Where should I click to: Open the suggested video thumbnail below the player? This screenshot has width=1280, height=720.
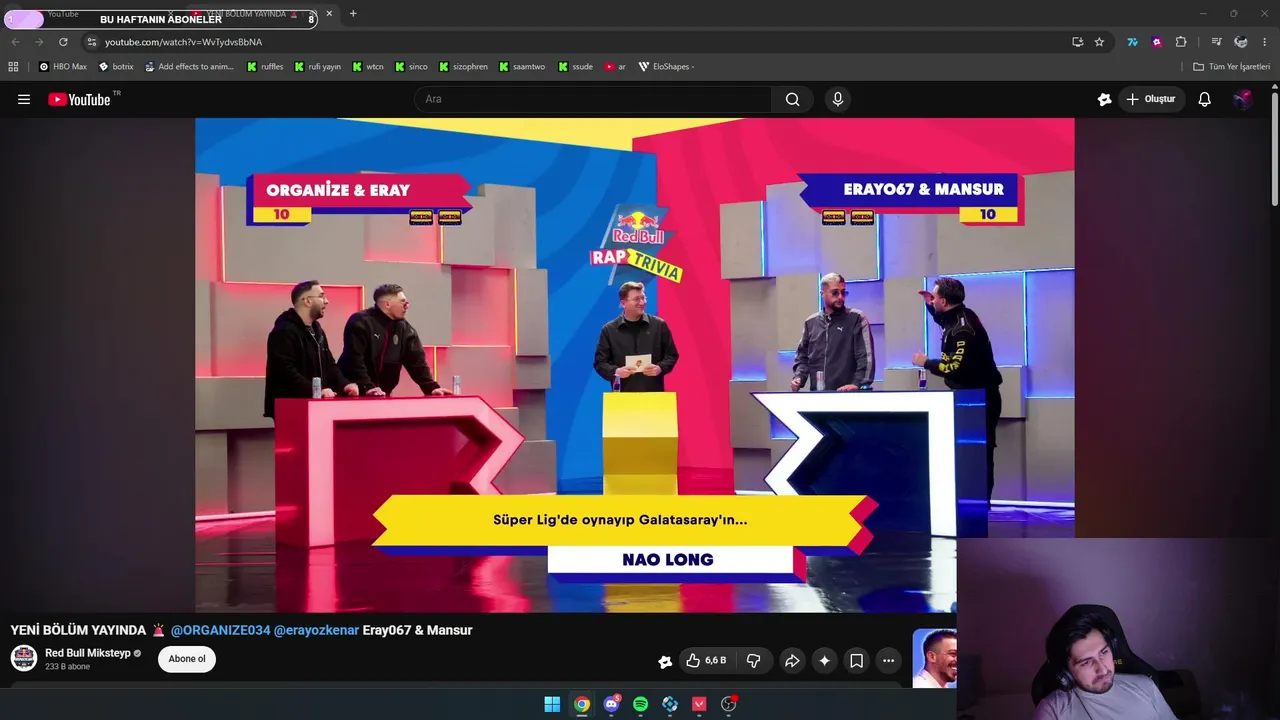(934, 658)
